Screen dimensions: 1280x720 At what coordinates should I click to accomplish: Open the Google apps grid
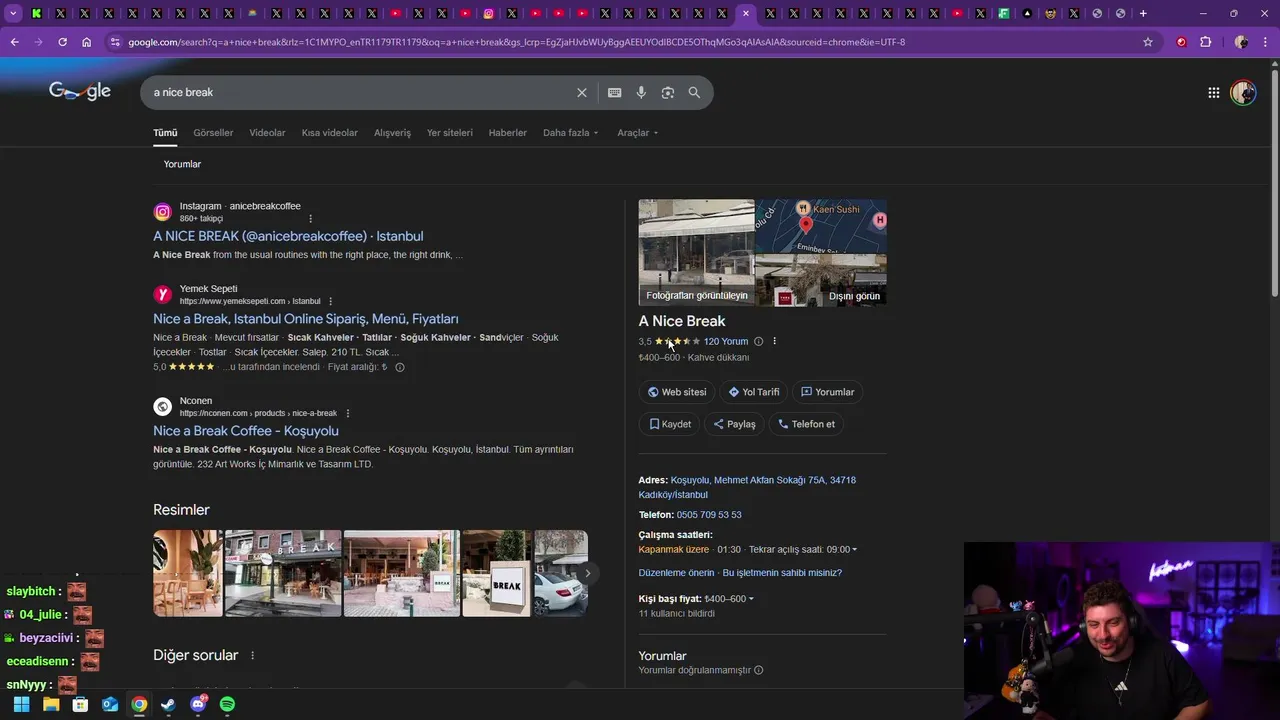click(x=1213, y=92)
